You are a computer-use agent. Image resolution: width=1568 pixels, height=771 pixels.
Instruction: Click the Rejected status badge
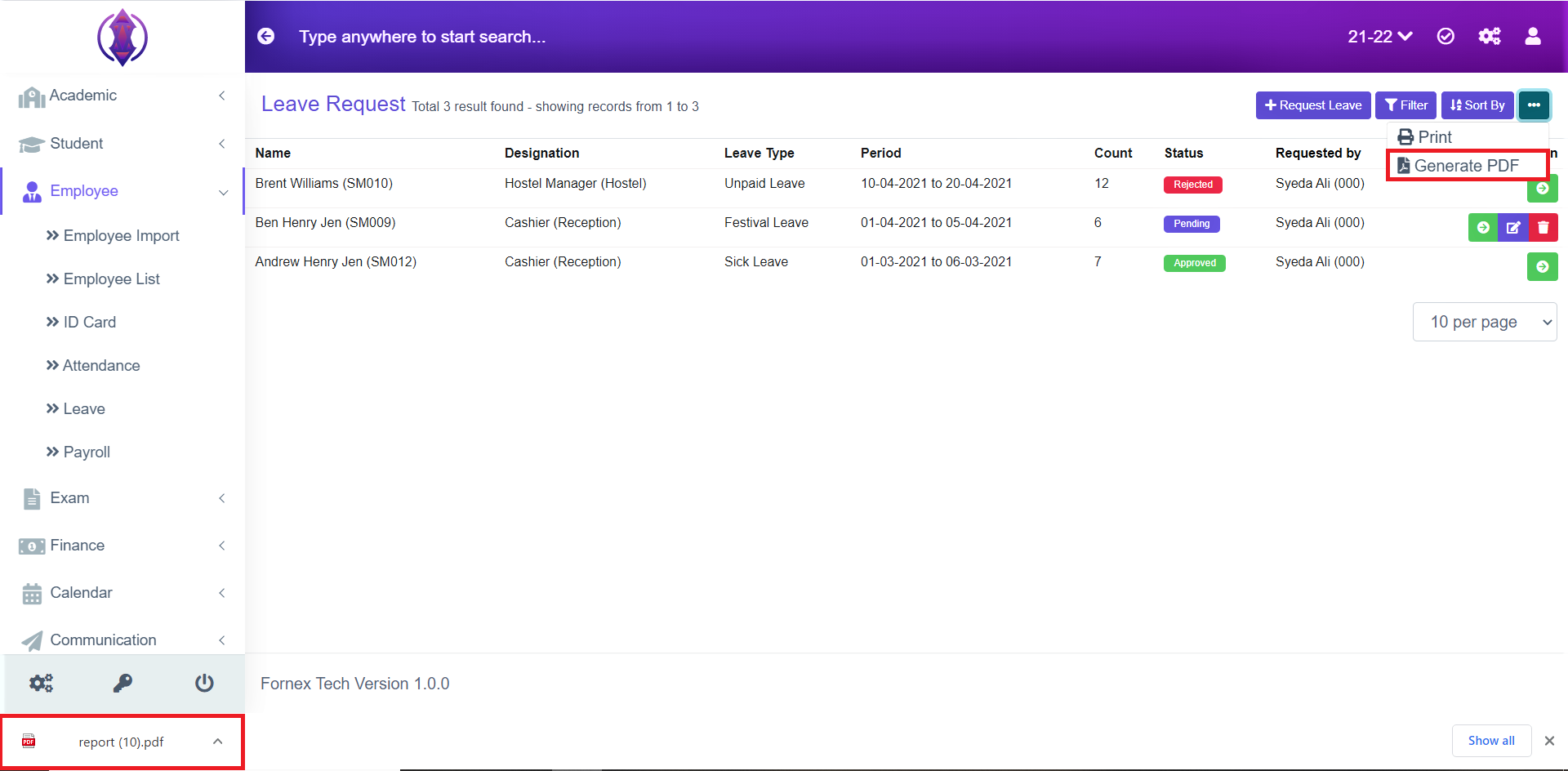1193,185
